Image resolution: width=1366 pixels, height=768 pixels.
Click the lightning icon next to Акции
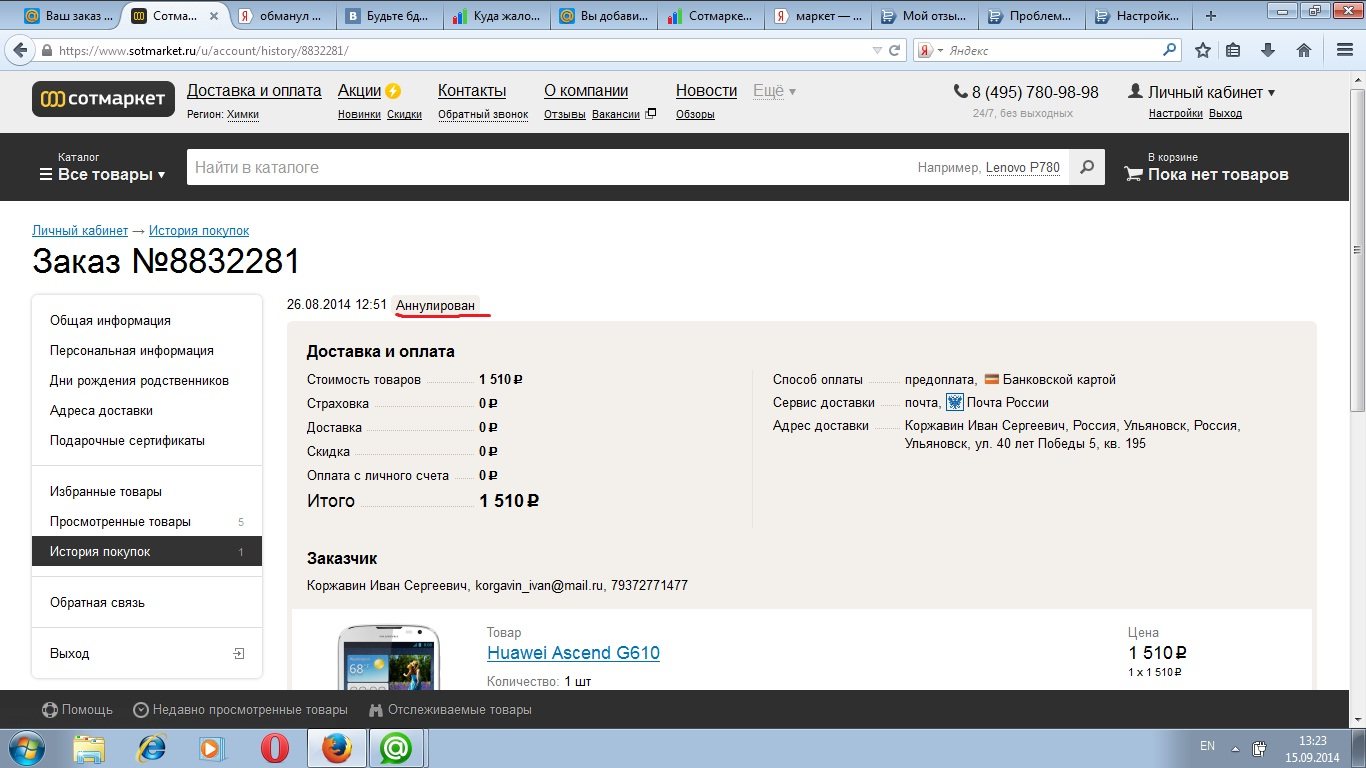(x=393, y=91)
